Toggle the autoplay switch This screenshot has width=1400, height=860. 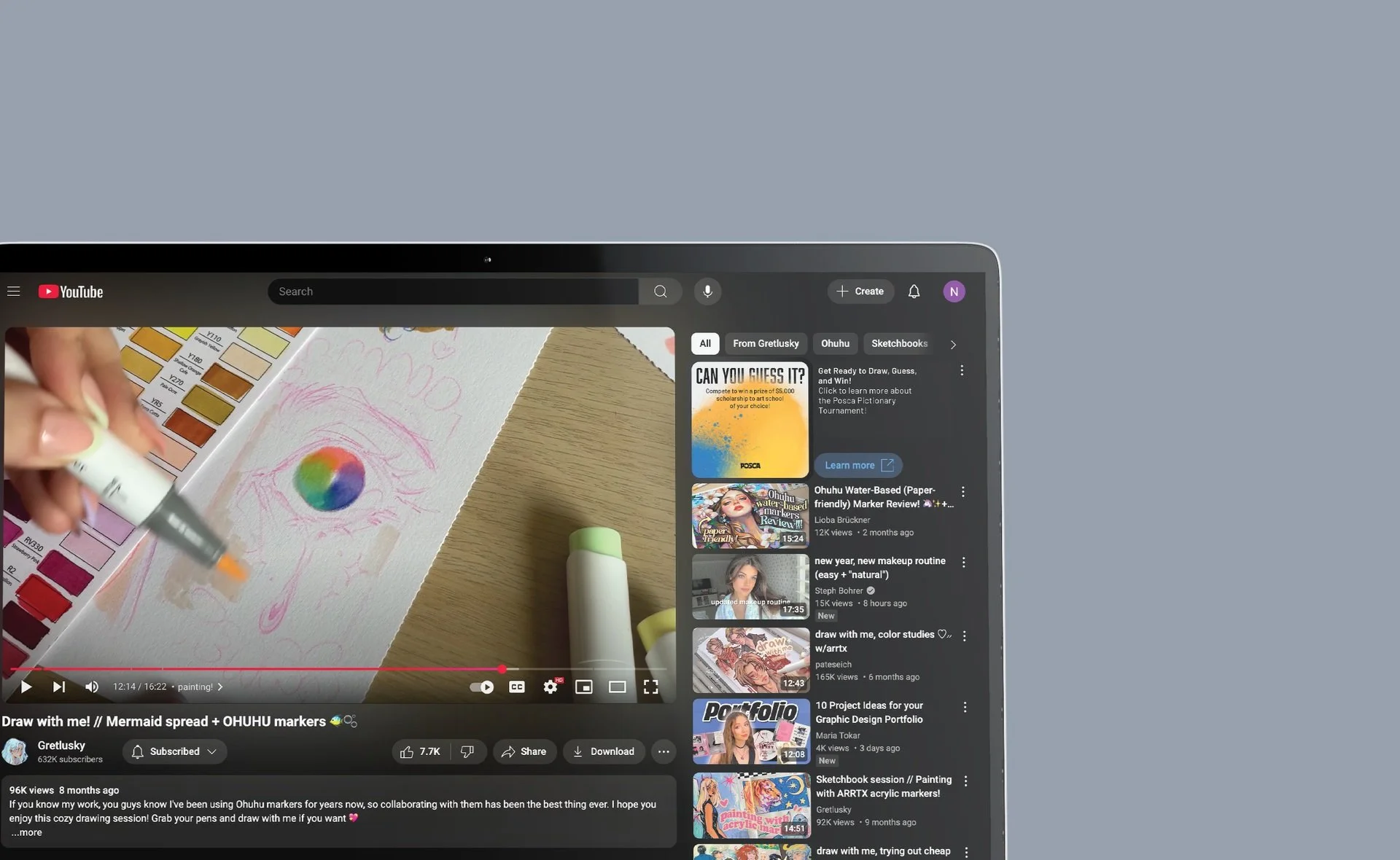click(x=482, y=687)
